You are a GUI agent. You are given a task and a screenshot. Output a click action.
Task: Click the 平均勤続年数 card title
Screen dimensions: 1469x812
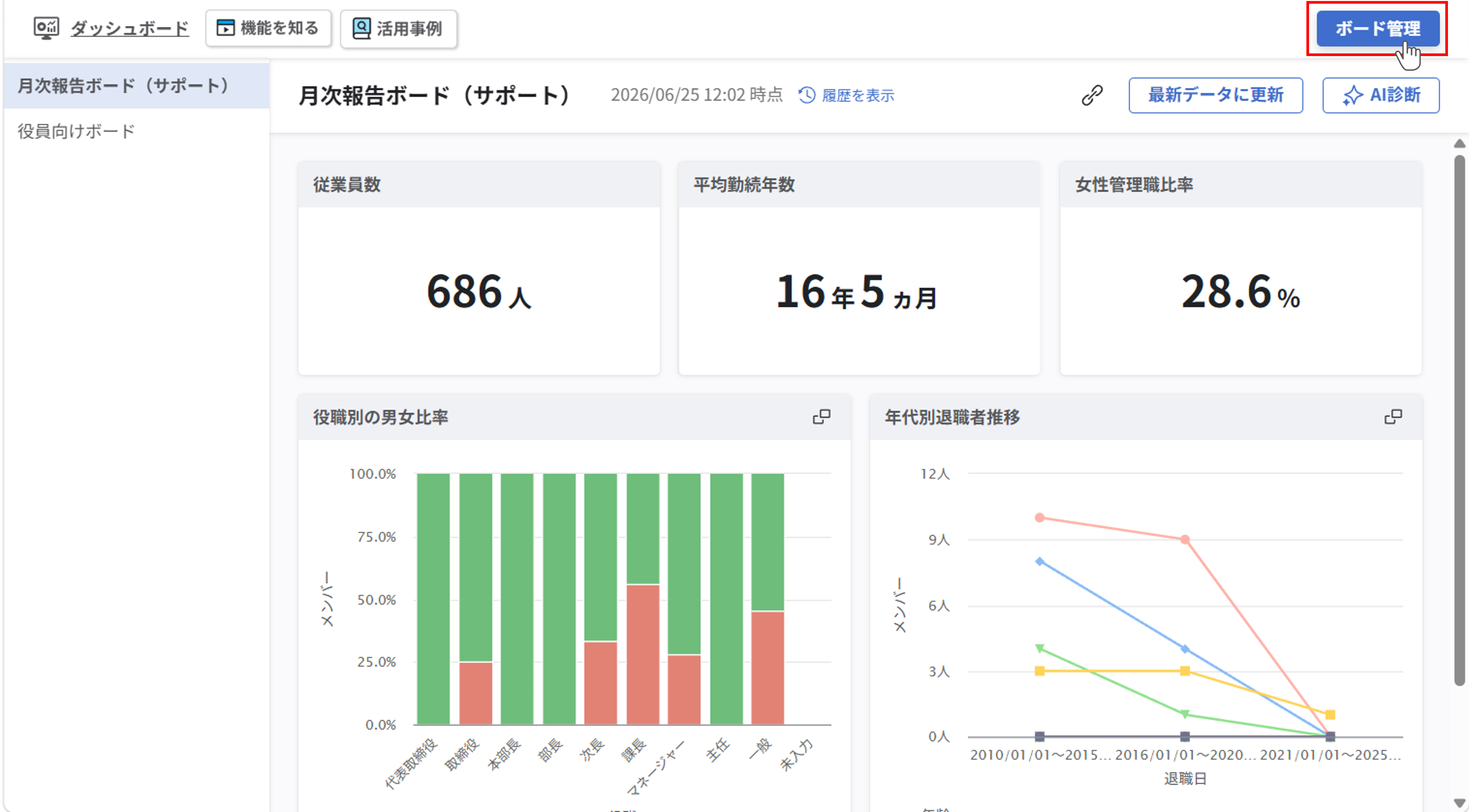pyautogui.click(x=744, y=185)
